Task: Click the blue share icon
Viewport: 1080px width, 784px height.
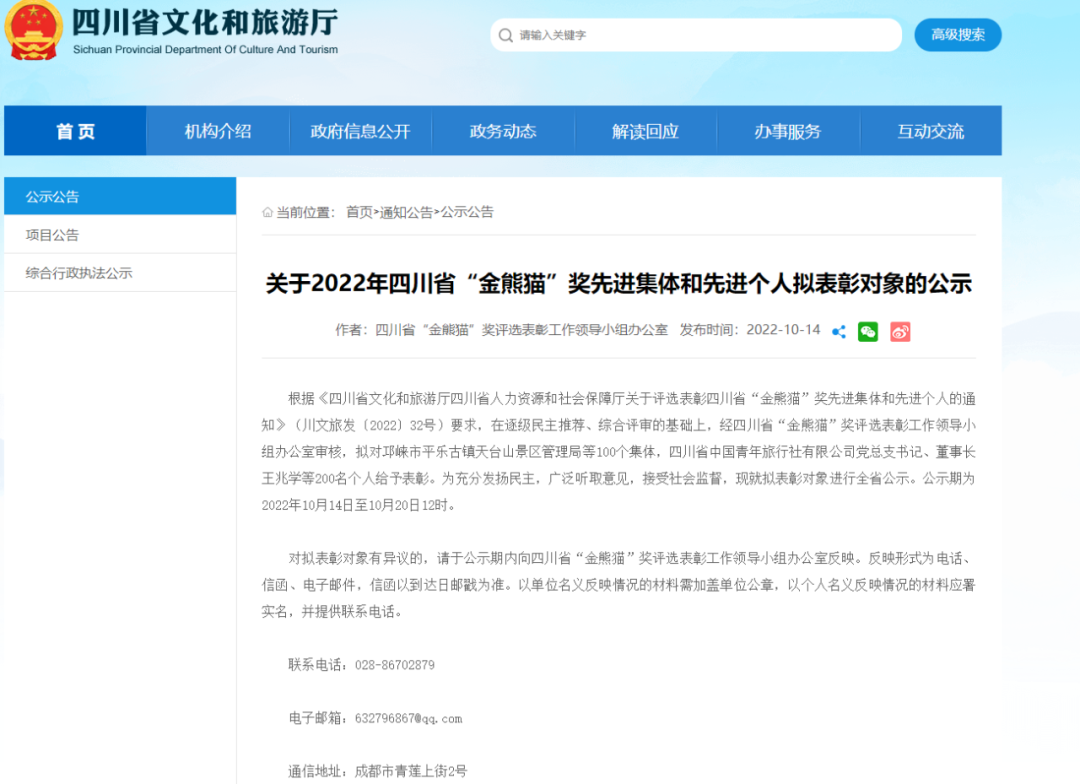Action: (839, 332)
